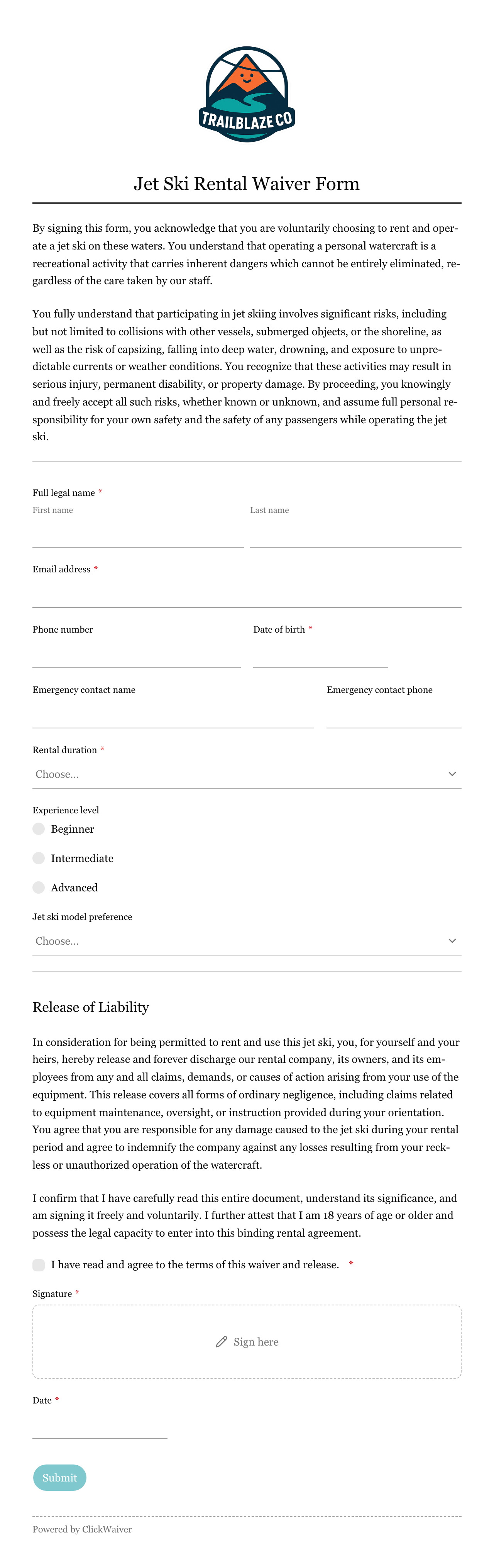Click the Sign here signature area

(x=246, y=1342)
